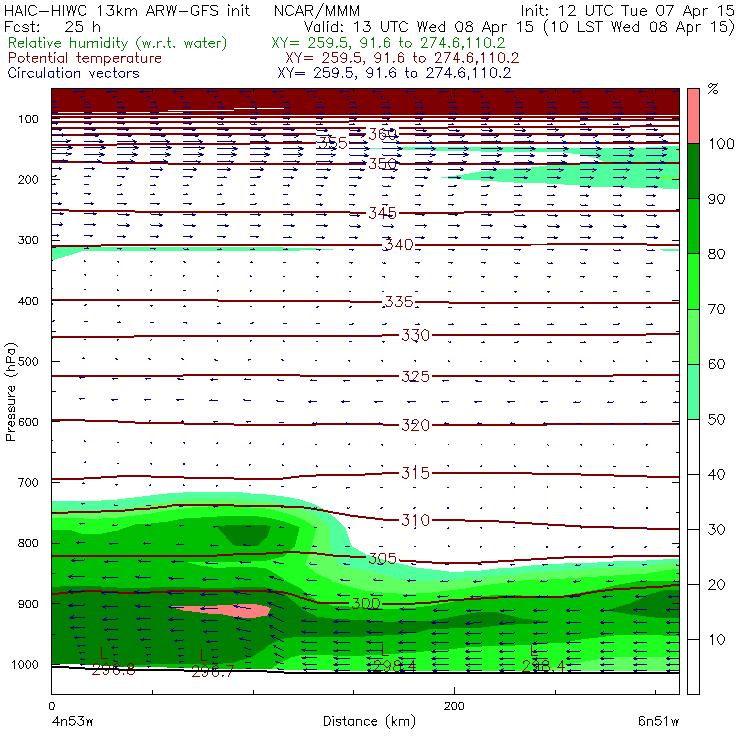The width and height of the screenshot is (740, 740).
Task: Click the 700 hPa pressure axis label
Action: point(28,483)
